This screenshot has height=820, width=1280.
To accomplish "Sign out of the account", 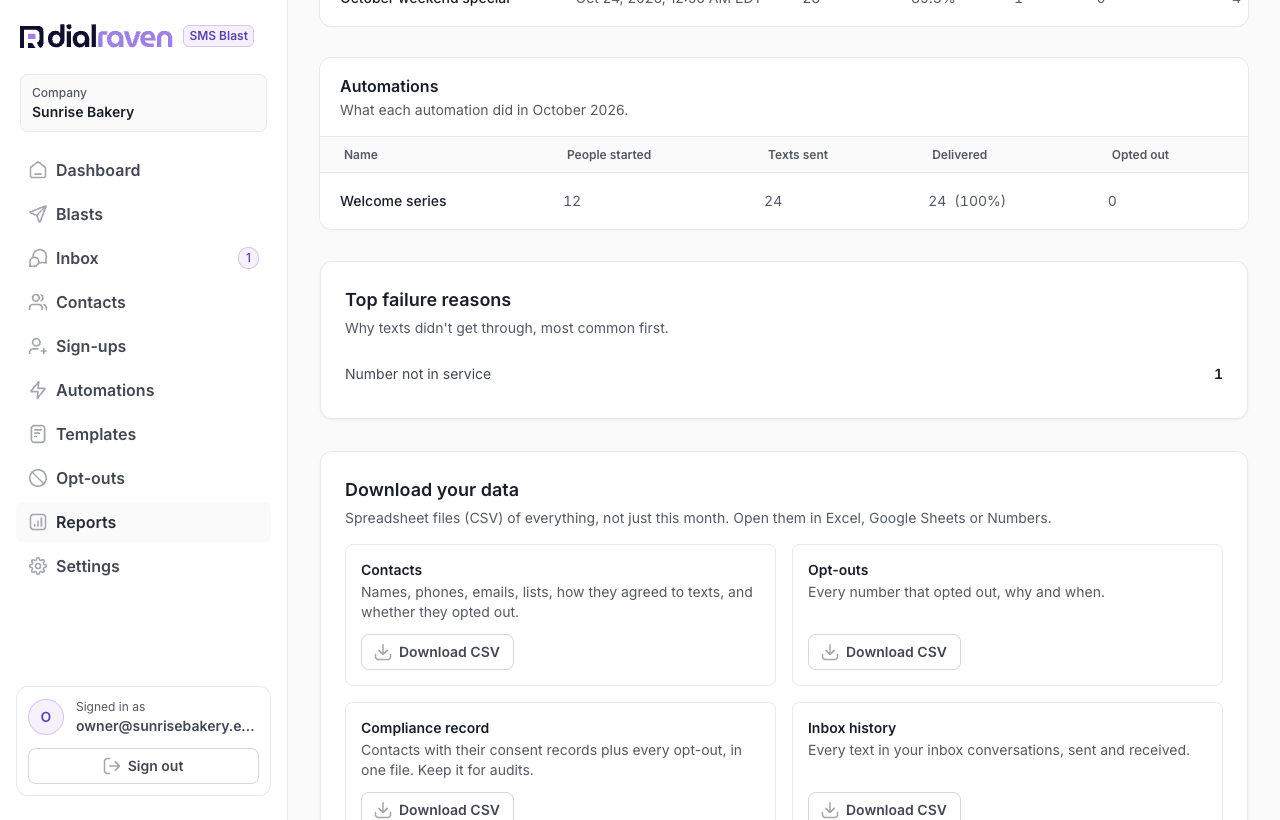I will tap(143, 766).
